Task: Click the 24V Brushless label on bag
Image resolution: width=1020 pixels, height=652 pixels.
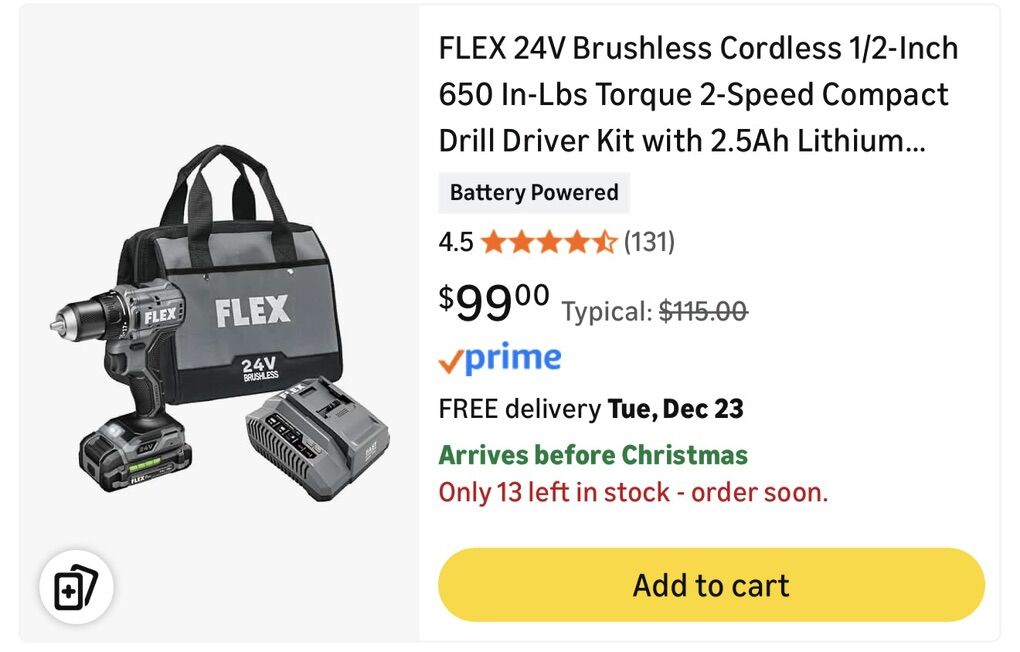Action: (260, 368)
